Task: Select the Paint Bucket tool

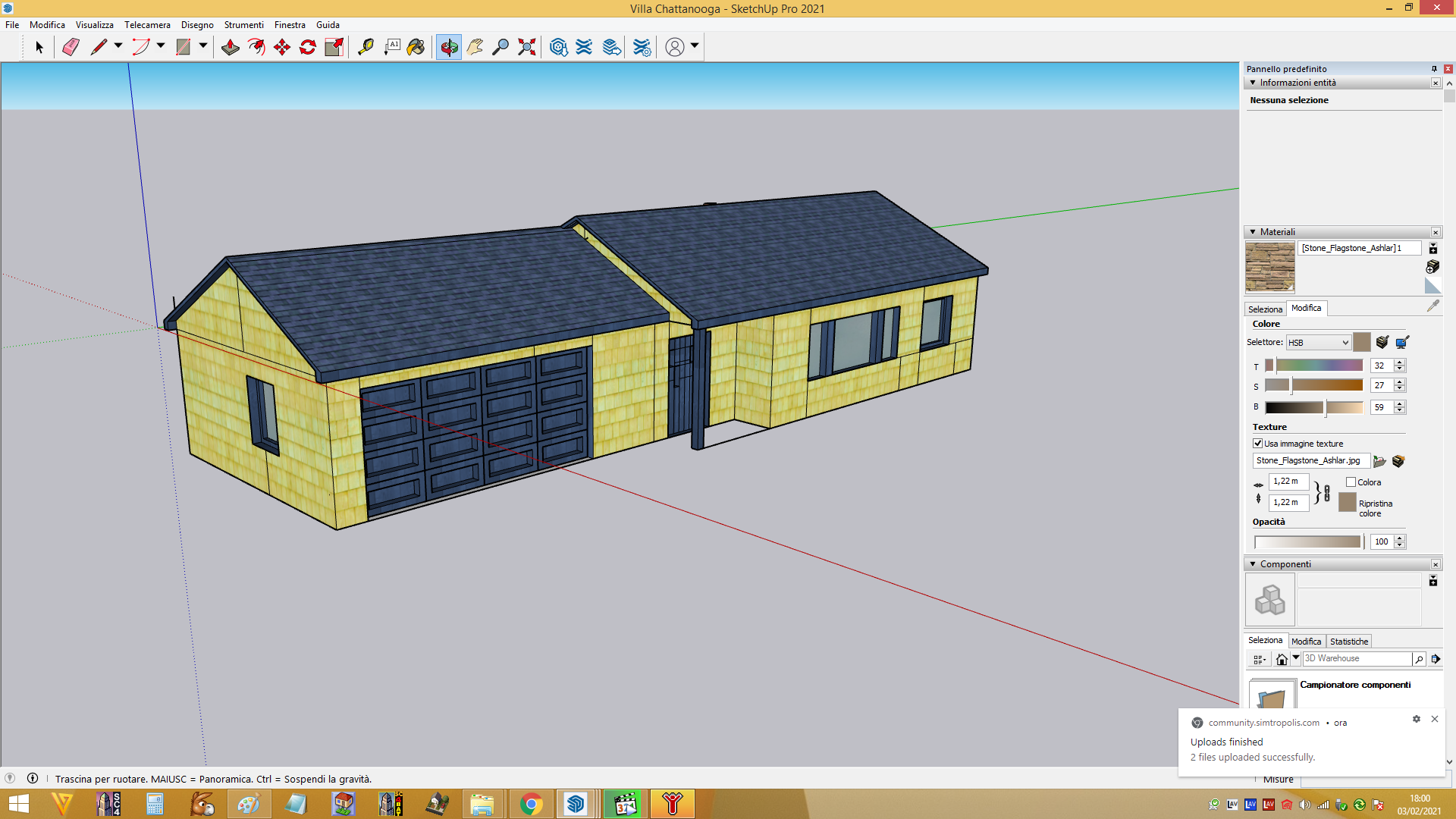Action: [x=416, y=47]
